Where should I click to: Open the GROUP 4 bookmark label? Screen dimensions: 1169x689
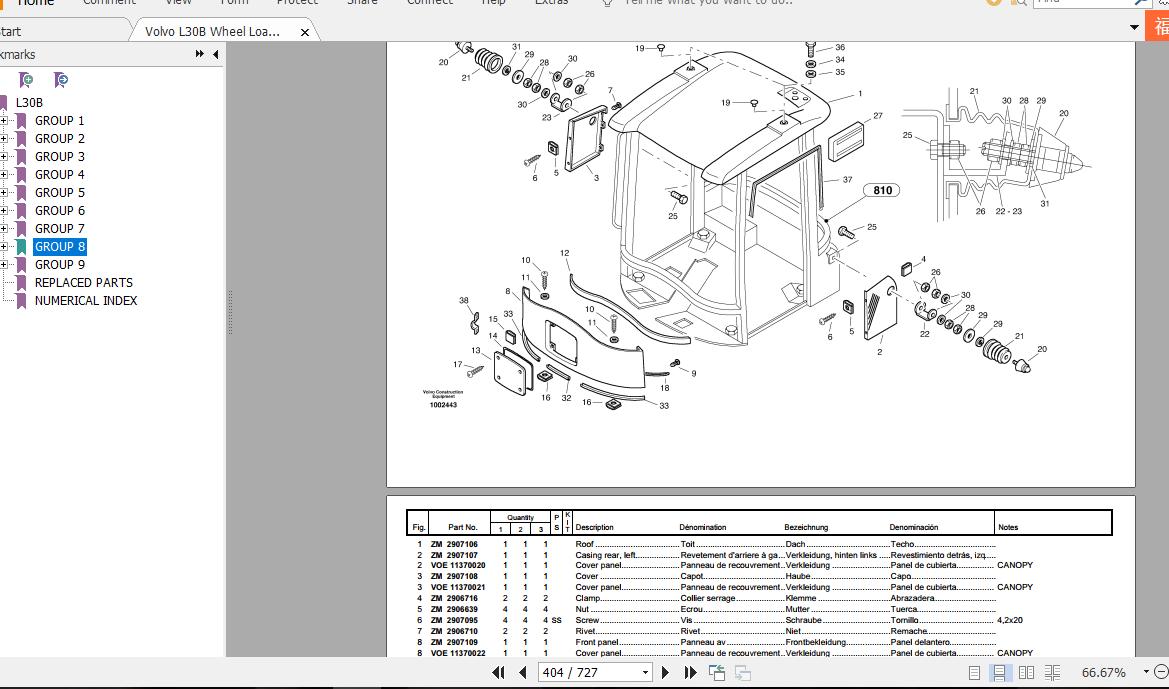pos(60,174)
